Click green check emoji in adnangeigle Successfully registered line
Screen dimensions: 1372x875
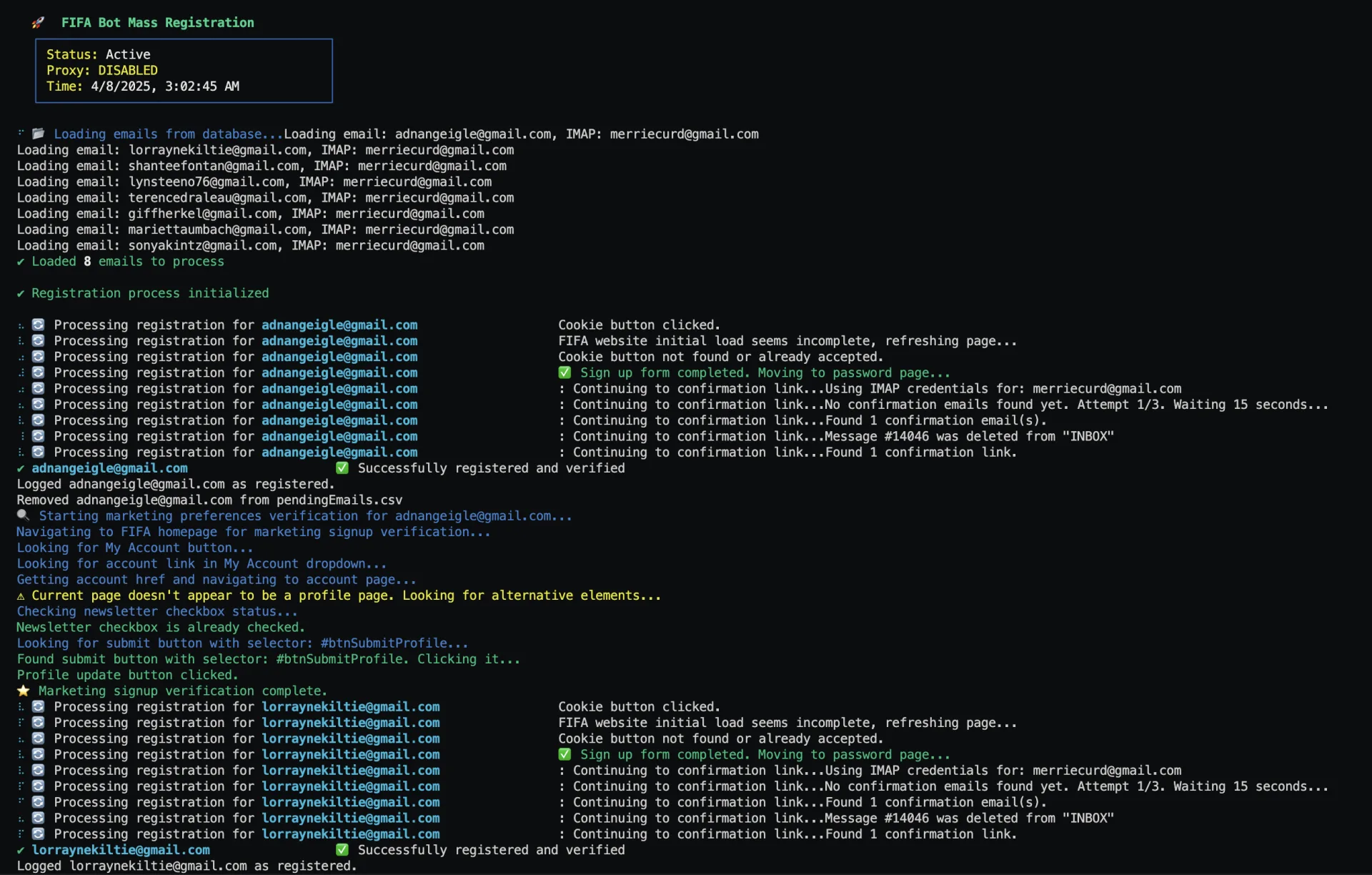[342, 468]
